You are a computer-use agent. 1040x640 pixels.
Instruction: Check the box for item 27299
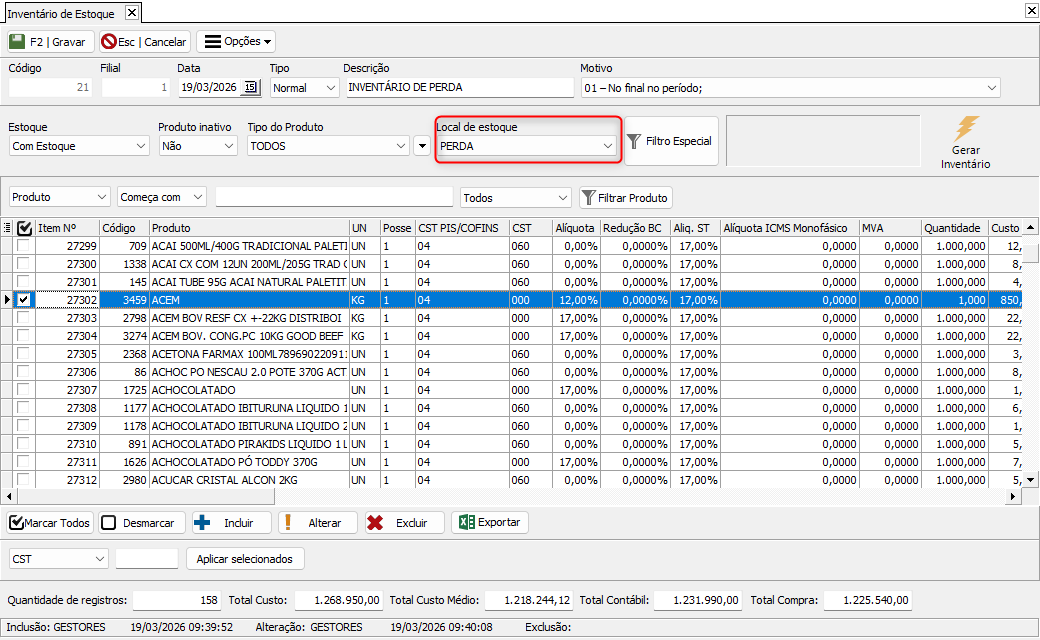coord(24,246)
